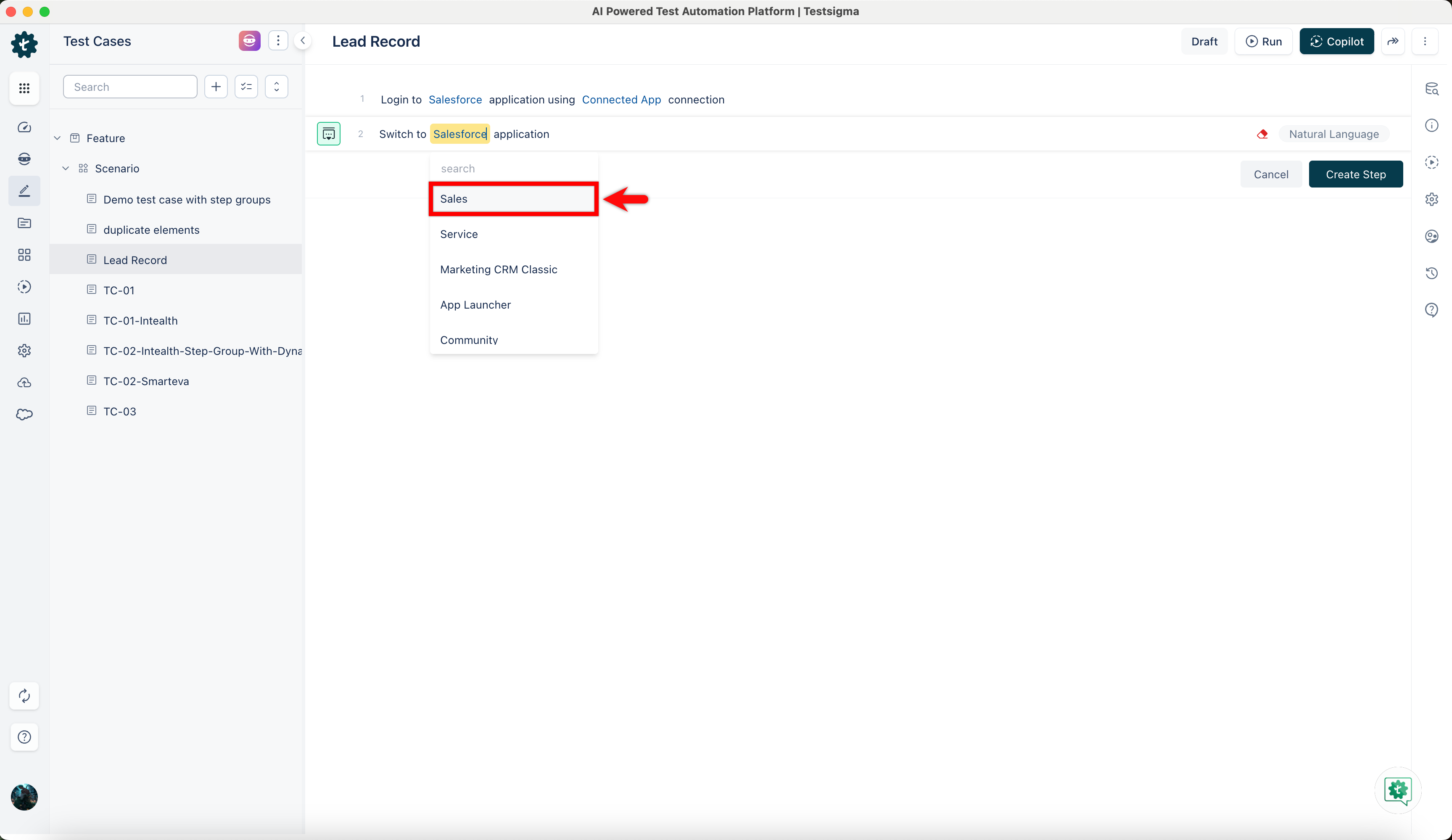Open the Salesforce cloud icon in sidebar

tap(24, 414)
